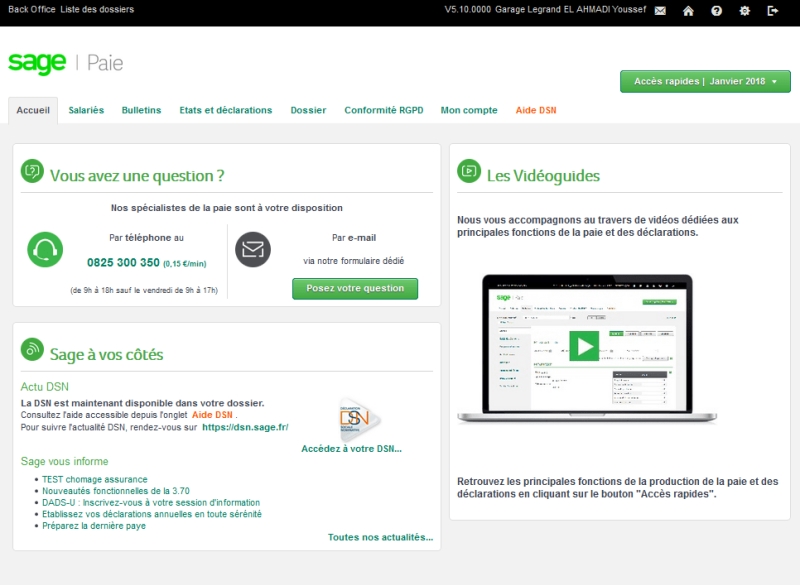This screenshot has height=585, width=800.
Task: Open the mail envelope icon in top bar
Action: point(660,10)
